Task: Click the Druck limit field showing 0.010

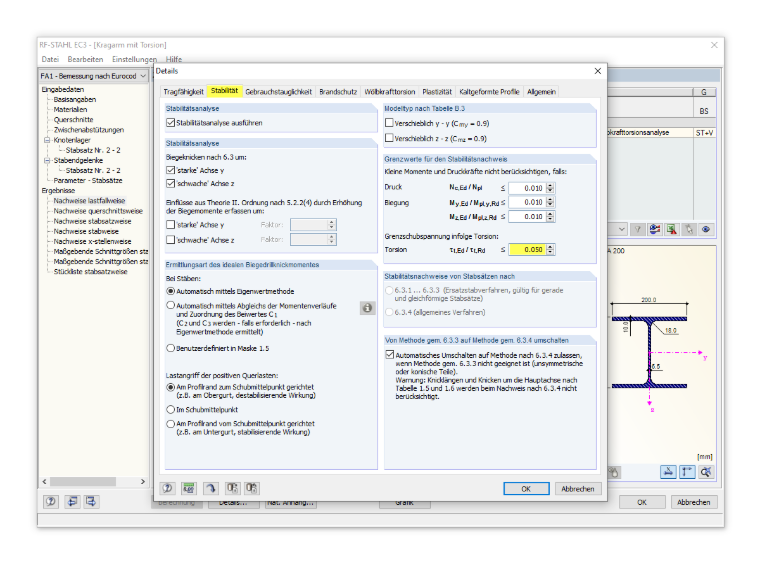Action: [527, 188]
